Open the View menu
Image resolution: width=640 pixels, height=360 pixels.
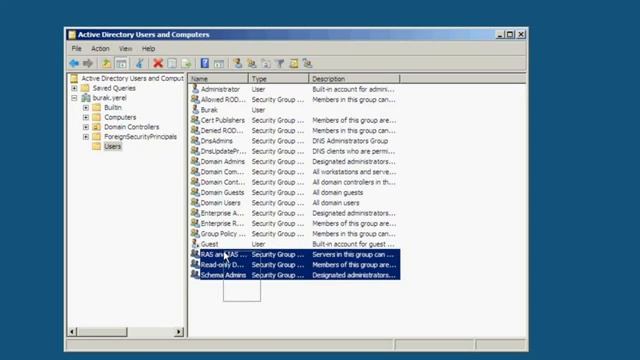tap(125, 49)
